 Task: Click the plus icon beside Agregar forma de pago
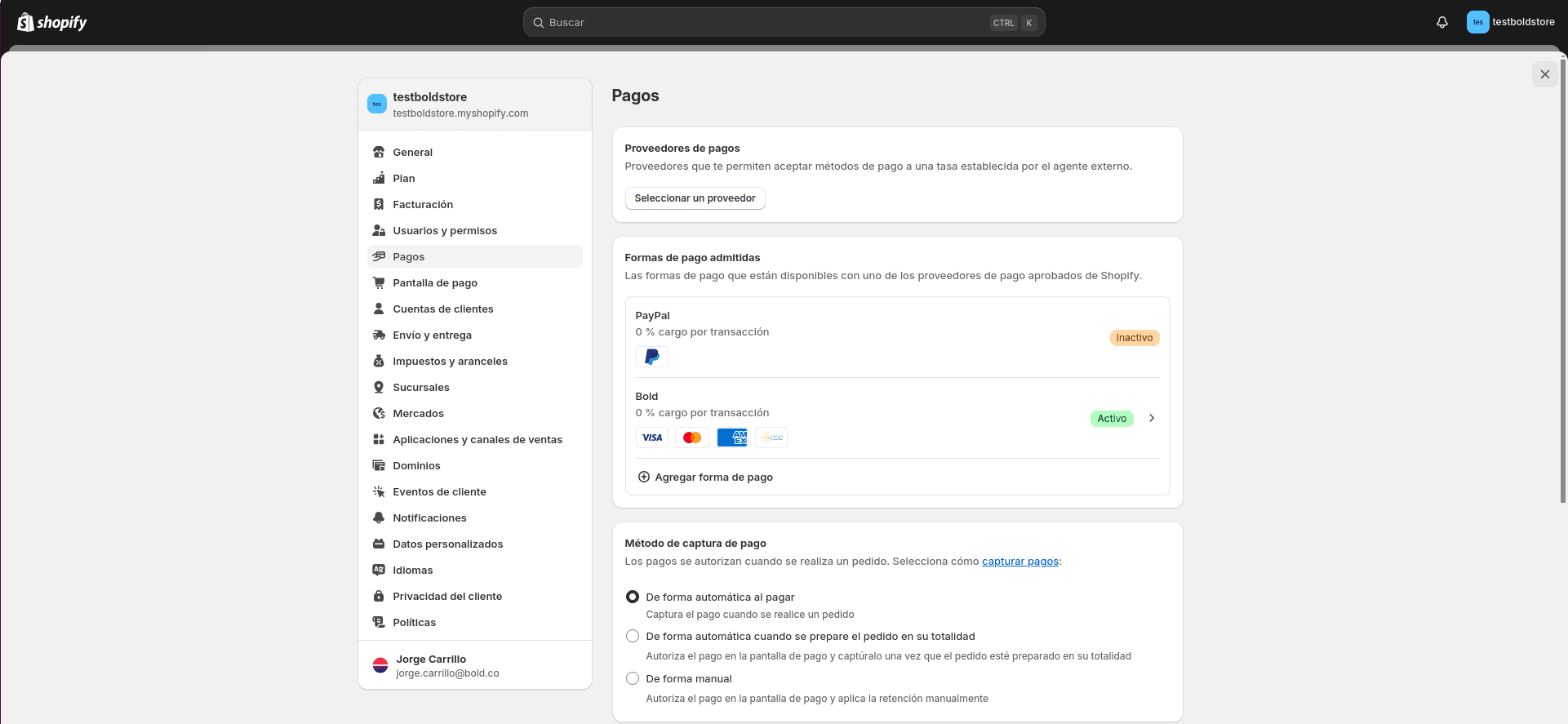pyautogui.click(x=643, y=477)
